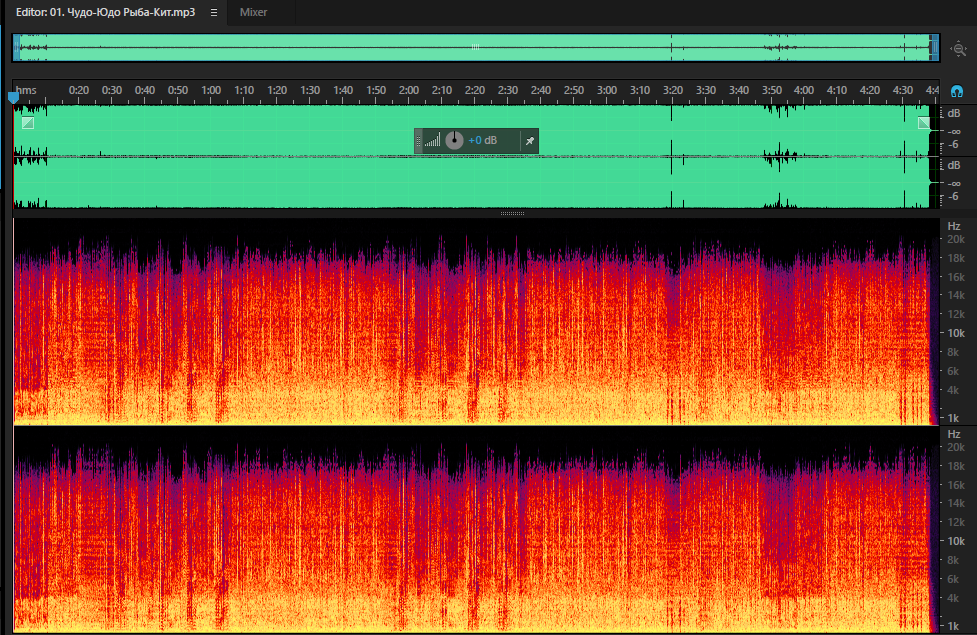Click the blue playhead marker at the ruler start

click(x=13, y=98)
